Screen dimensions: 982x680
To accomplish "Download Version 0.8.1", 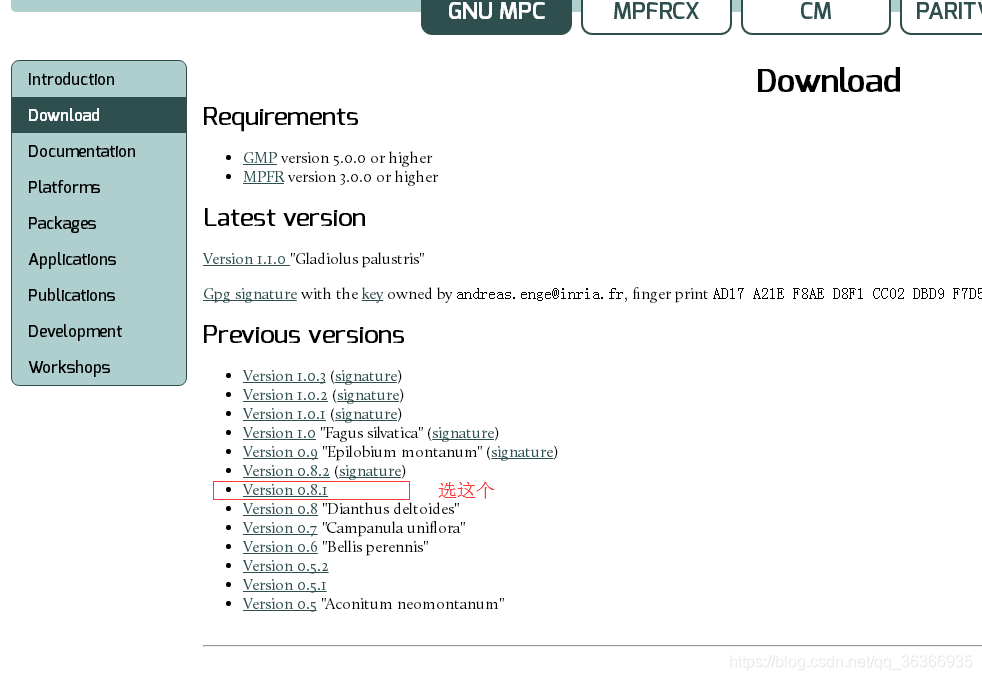I will point(285,490).
